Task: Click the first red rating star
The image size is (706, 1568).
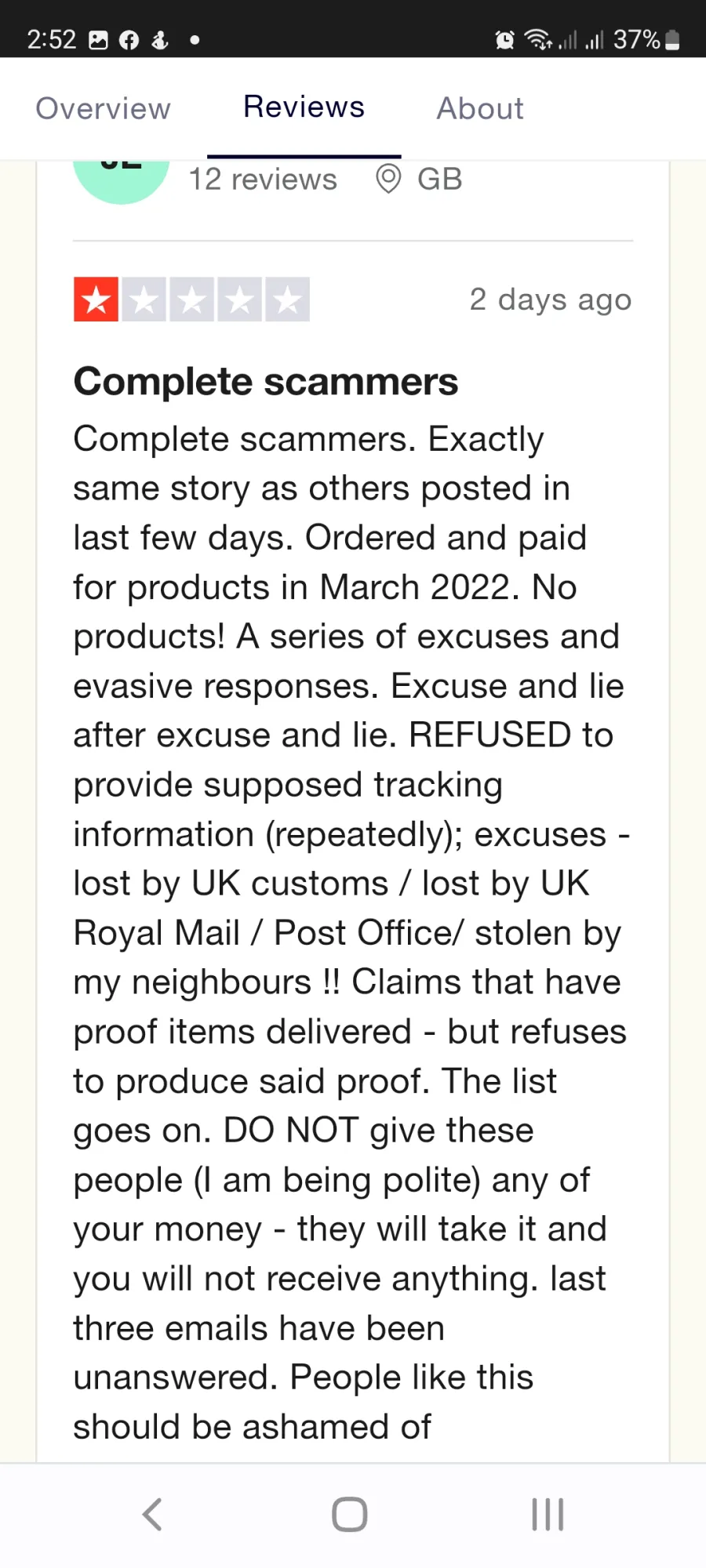Action: click(x=96, y=299)
